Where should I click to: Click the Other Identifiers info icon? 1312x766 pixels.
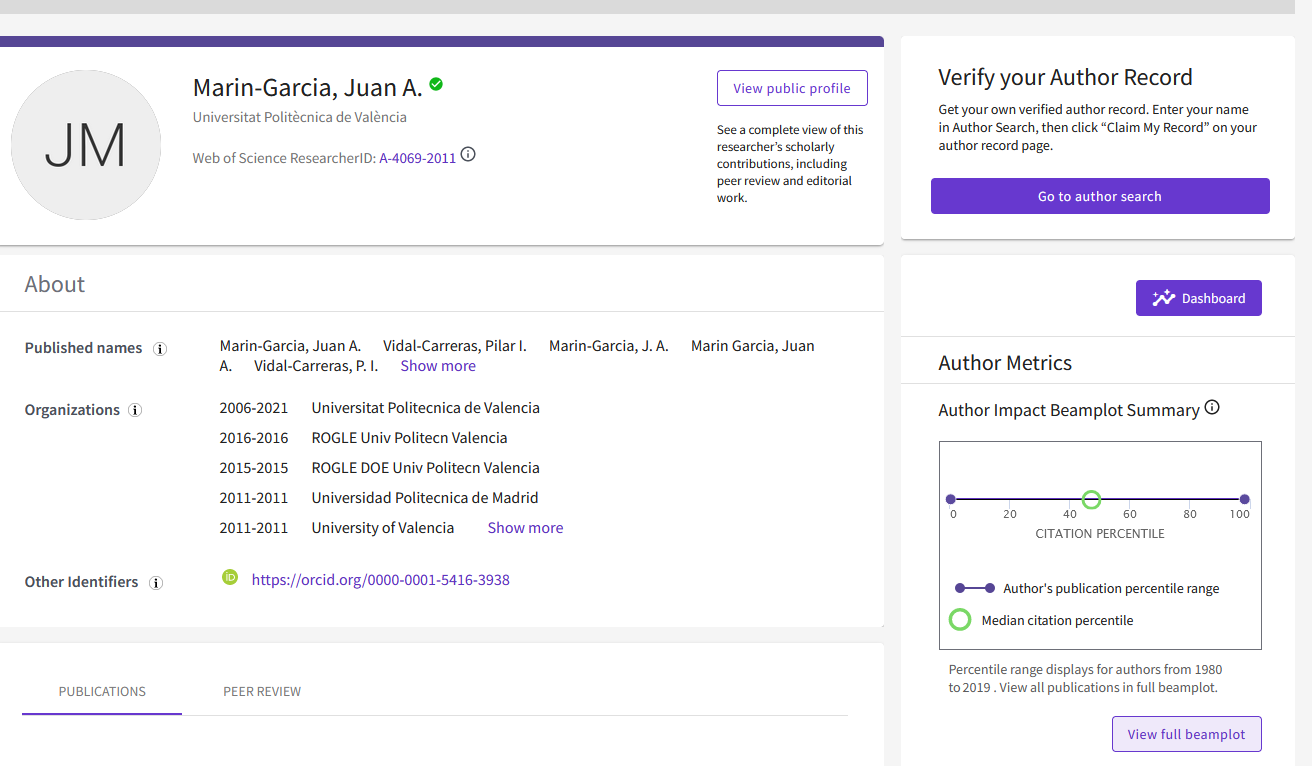[156, 583]
